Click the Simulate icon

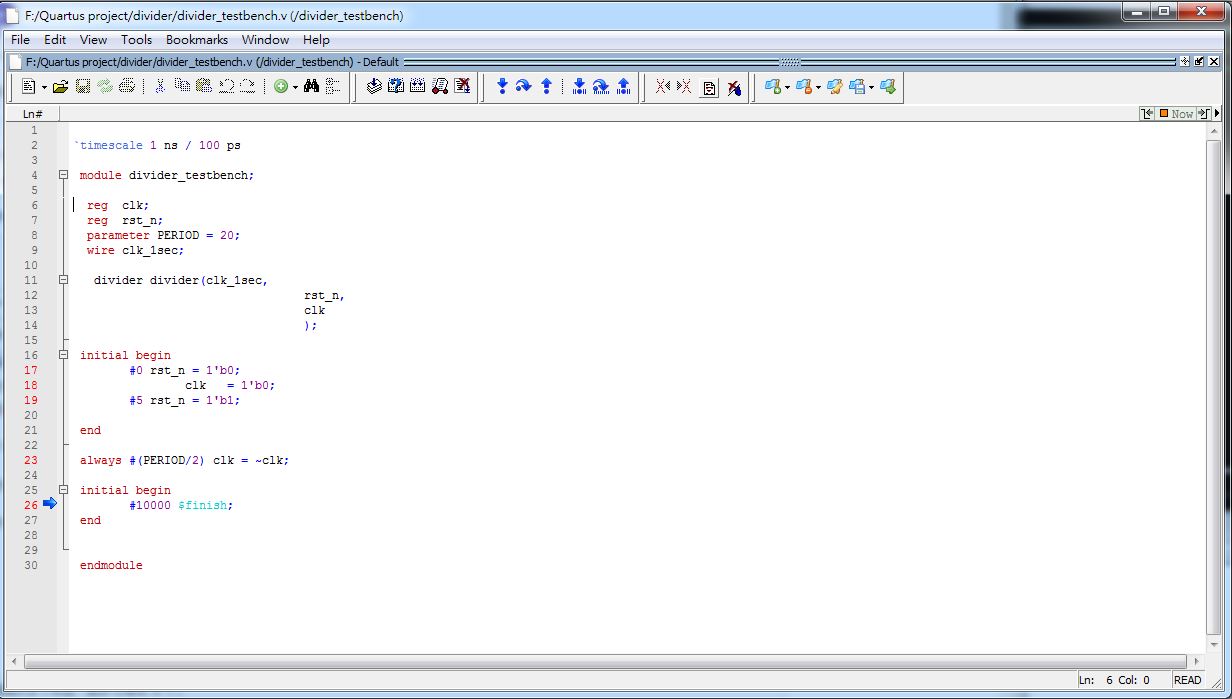pos(418,87)
